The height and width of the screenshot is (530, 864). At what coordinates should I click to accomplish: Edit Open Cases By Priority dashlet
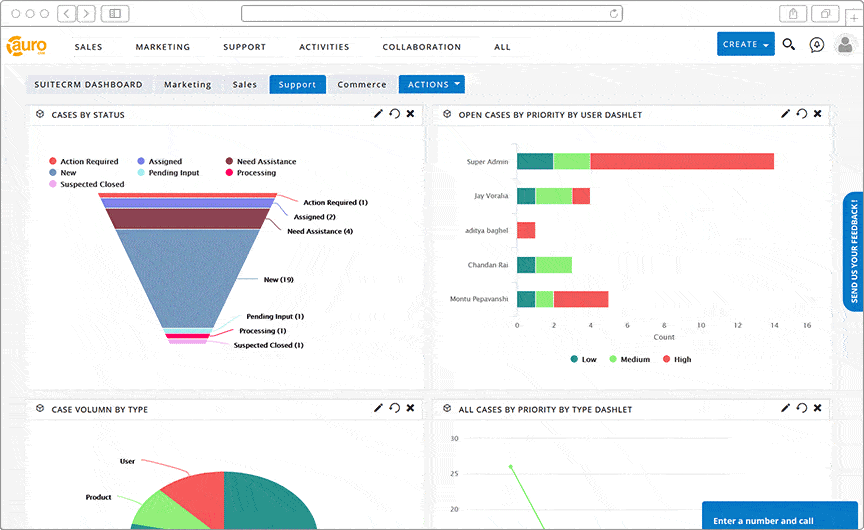(785, 113)
